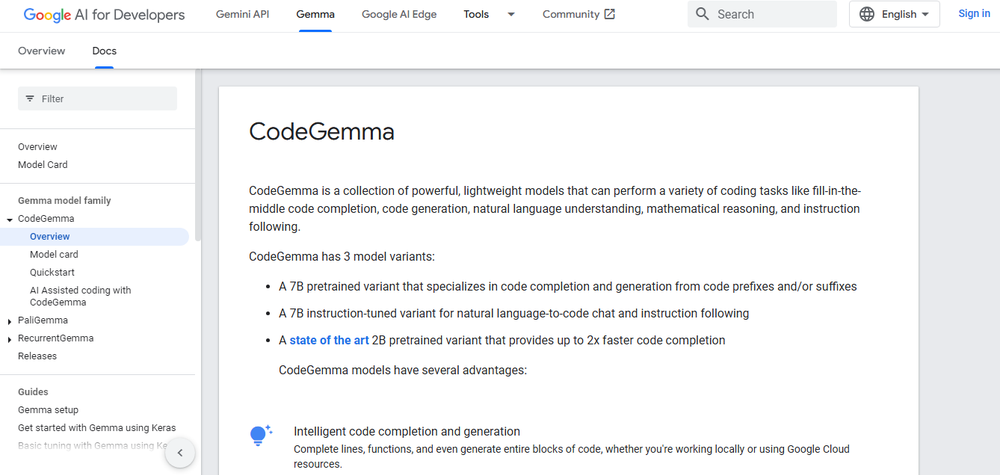
Task: Open Model Card in sidebar top section
Action: [x=43, y=164]
